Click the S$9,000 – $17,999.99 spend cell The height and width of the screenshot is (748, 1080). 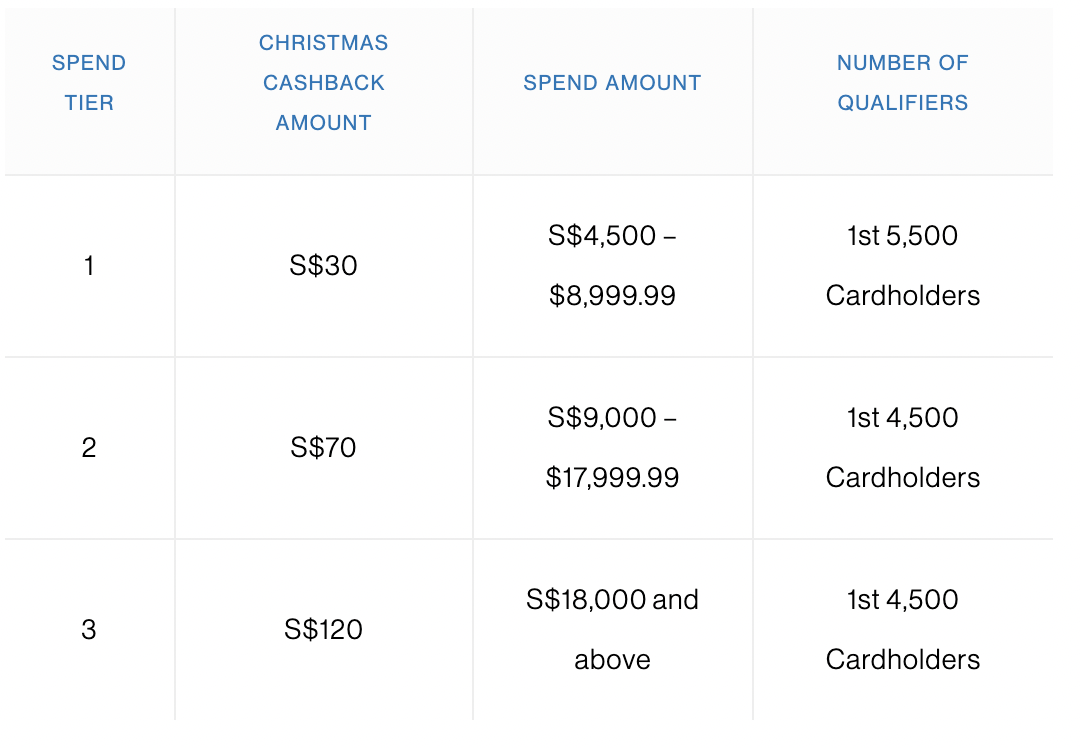click(x=612, y=448)
